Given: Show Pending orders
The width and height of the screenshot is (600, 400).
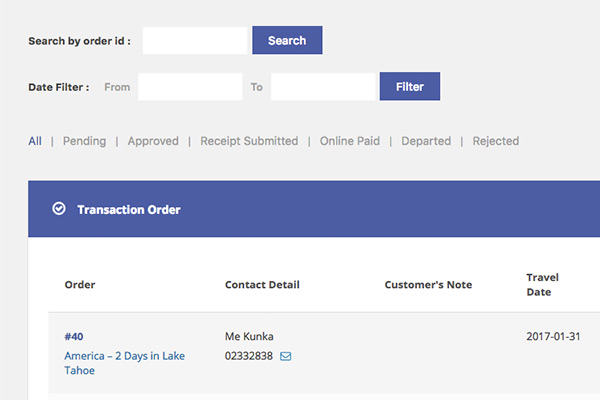Looking at the screenshot, I should click(x=84, y=141).
